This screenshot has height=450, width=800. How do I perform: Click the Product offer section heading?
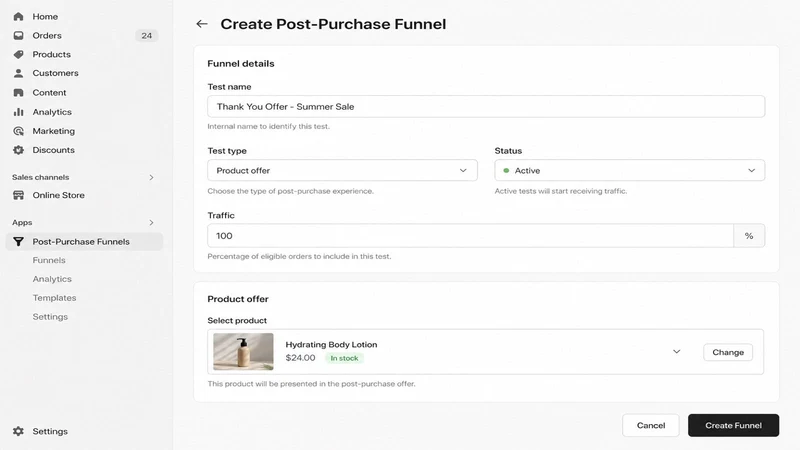(x=238, y=299)
